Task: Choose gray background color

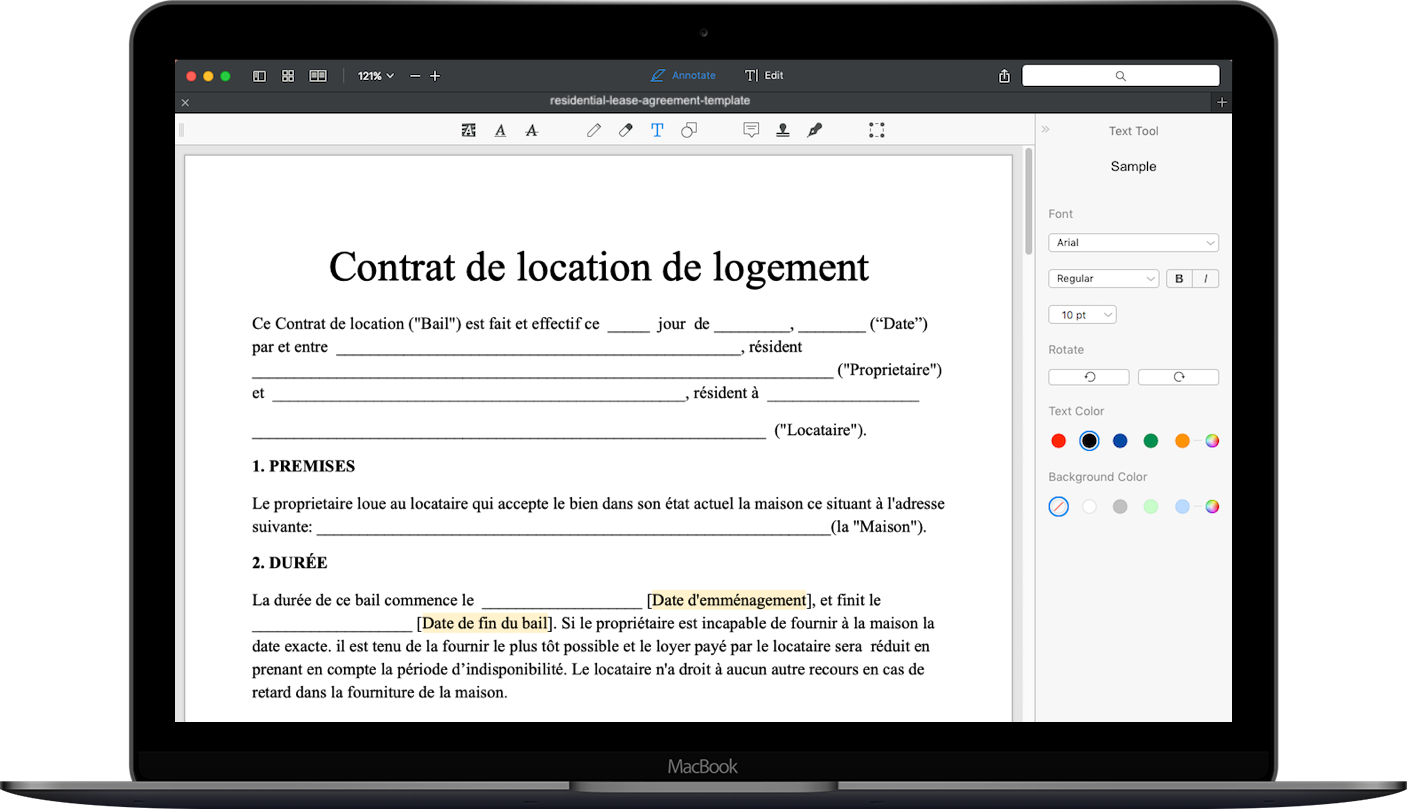Action: tap(1120, 507)
